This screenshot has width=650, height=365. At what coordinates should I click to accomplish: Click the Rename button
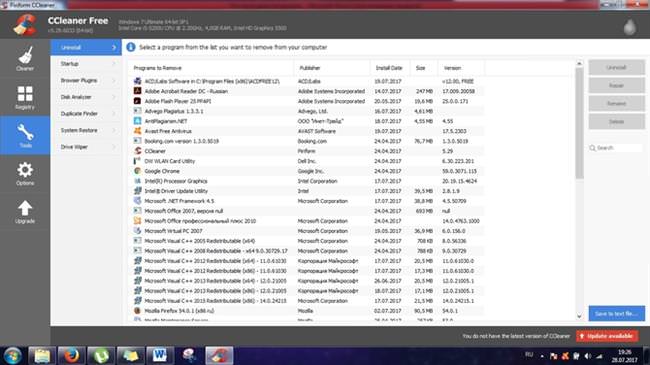click(616, 103)
